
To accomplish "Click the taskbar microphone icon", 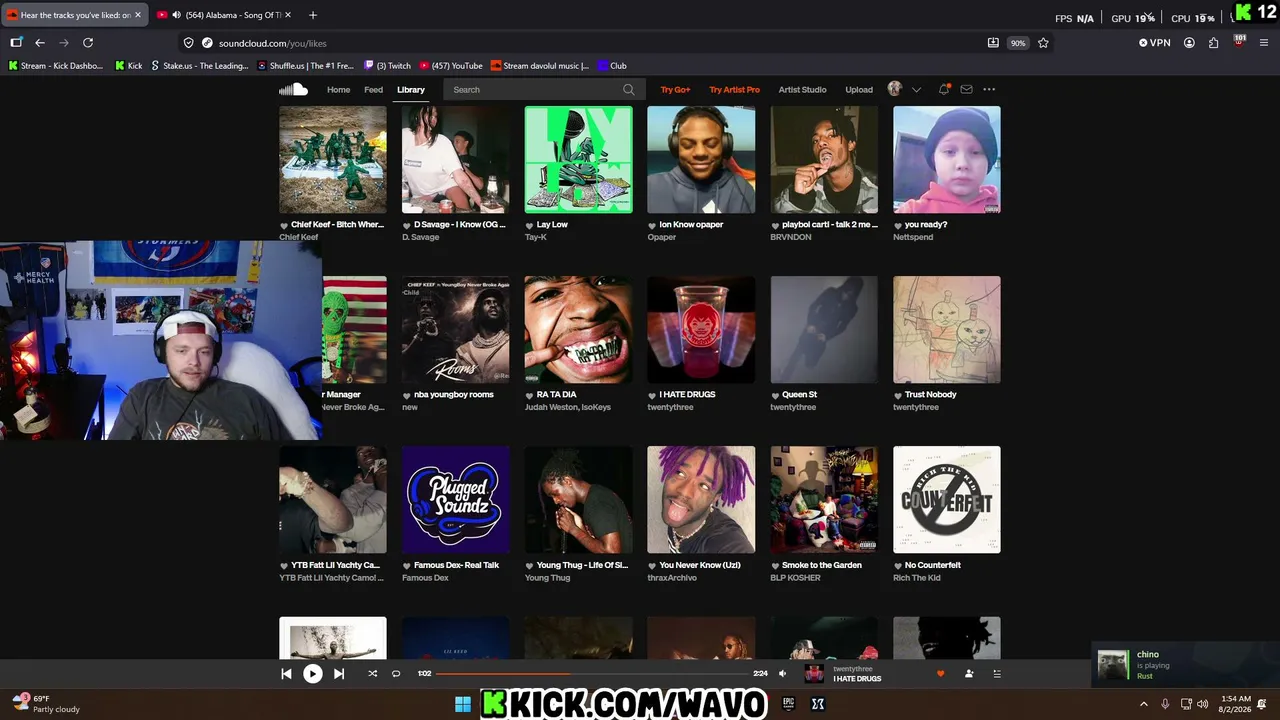I will (x=1165, y=704).
